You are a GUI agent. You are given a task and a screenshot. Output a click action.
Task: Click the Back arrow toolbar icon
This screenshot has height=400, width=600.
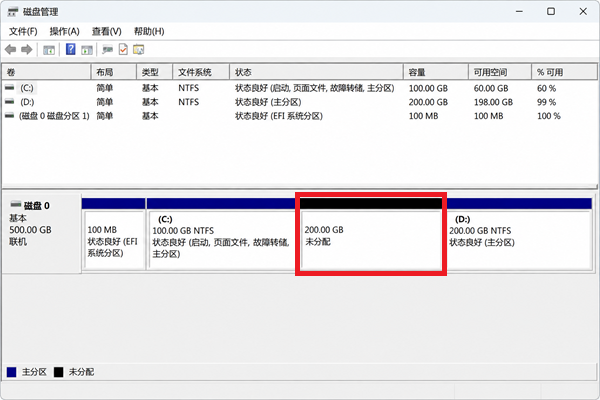pyautogui.click(x=10, y=49)
